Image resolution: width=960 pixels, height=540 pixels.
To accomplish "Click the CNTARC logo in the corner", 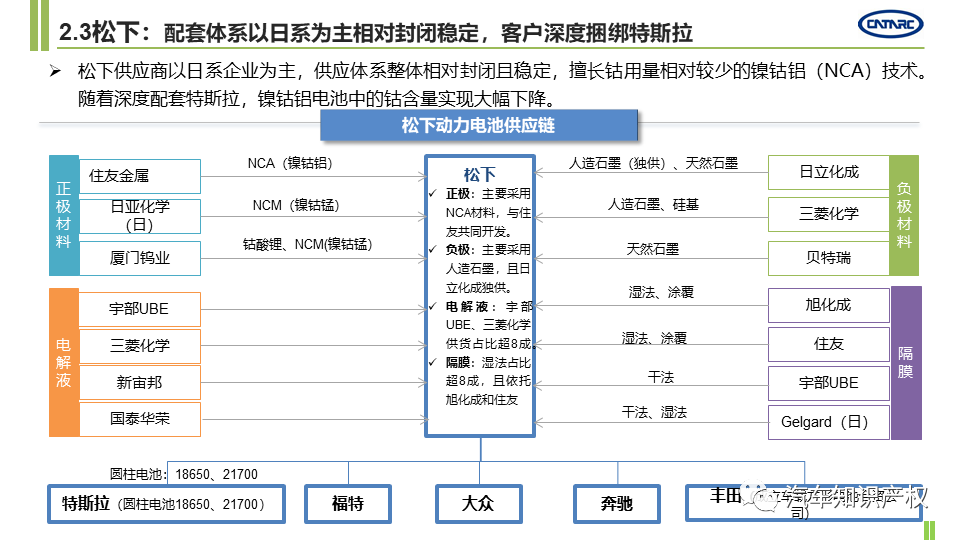I will click(x=890, y=24).
